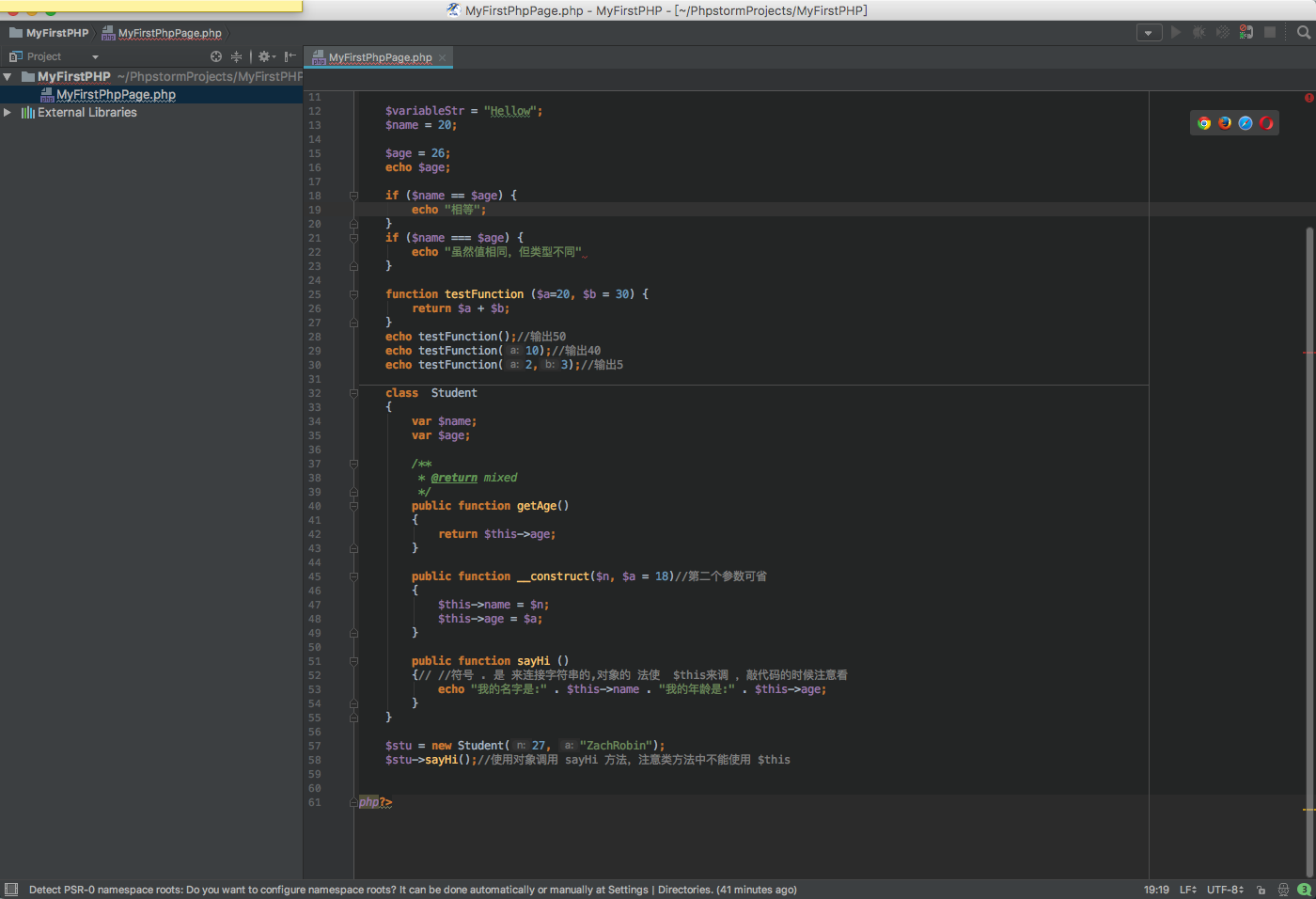The width and height of the screenshot is (1316, 899).
Task: Open Event Log via green bubble showing 3
Action: coord(1305,890)
